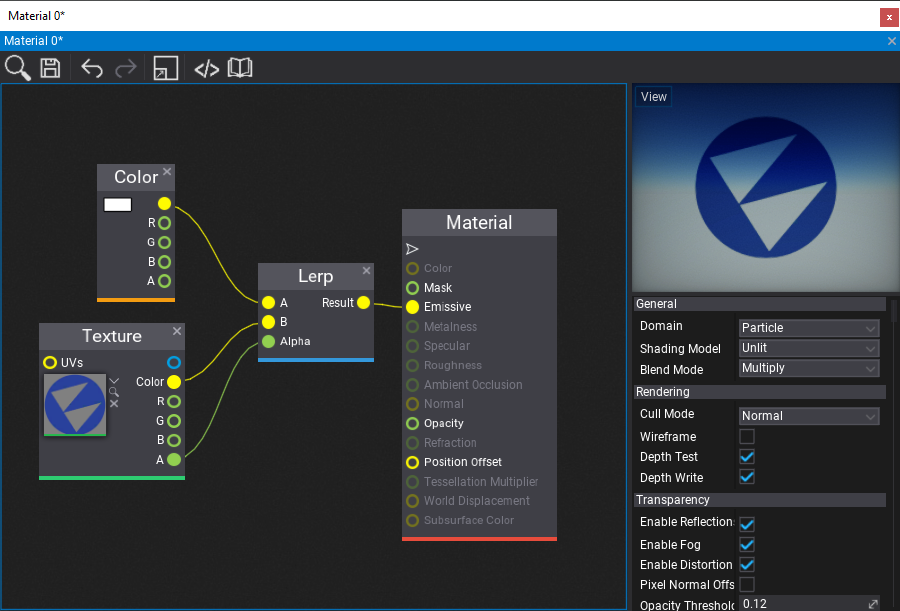
Task: Disable the Depth Test checkbox
Action: click(747, 457)
